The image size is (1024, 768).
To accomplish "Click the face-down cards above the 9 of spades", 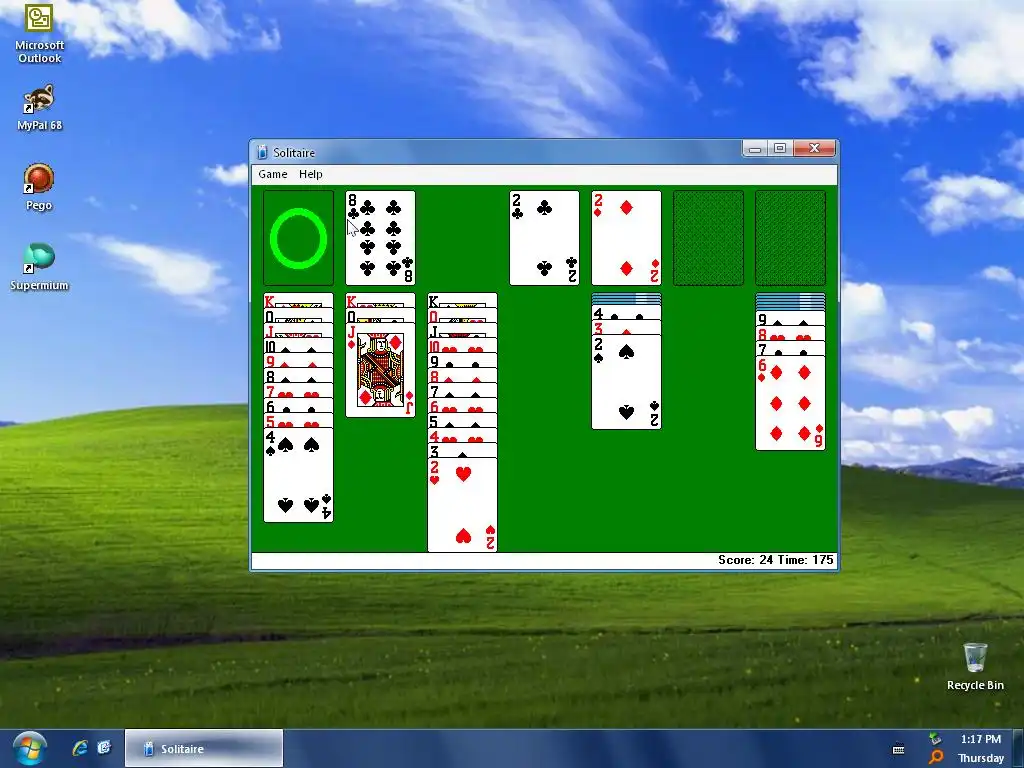I will [x=790, y=302].
